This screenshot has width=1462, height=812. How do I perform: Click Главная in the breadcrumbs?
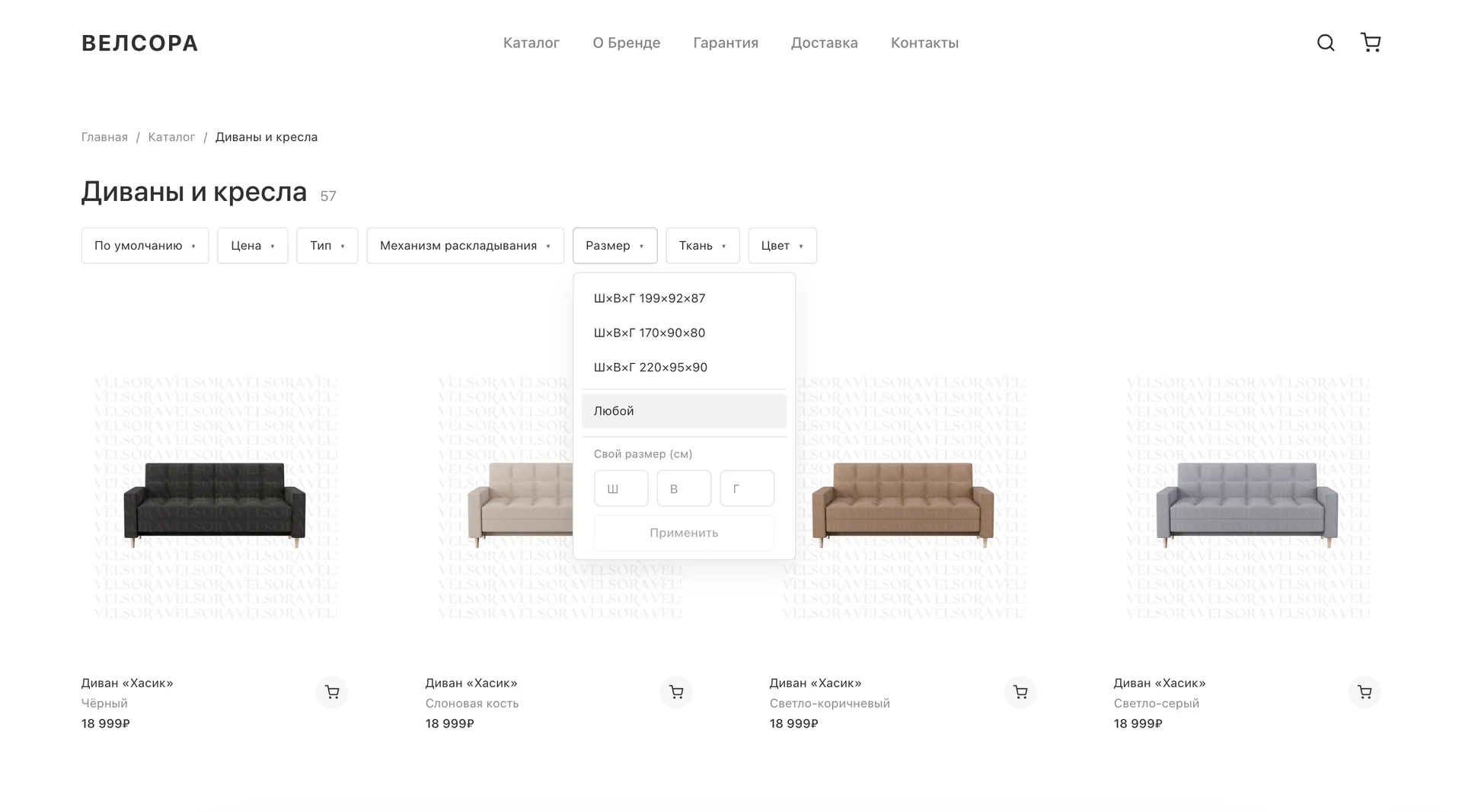click(104, 137)
